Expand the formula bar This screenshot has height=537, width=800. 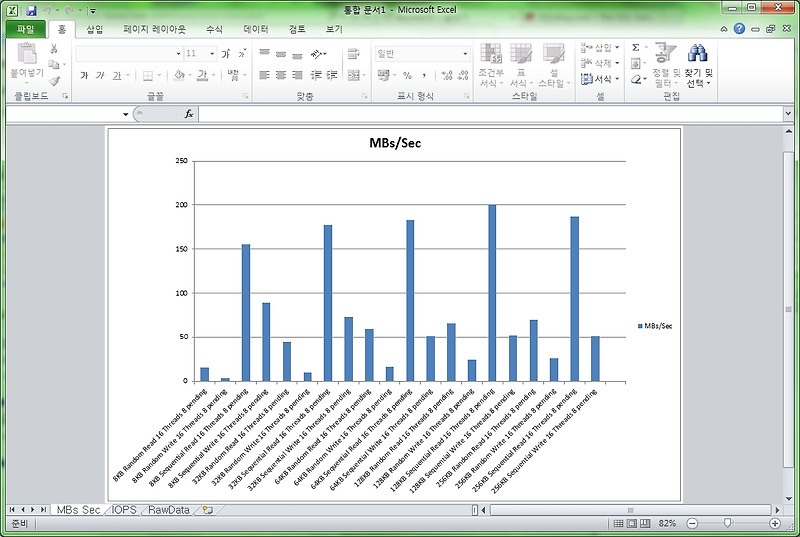click(789, 114)
